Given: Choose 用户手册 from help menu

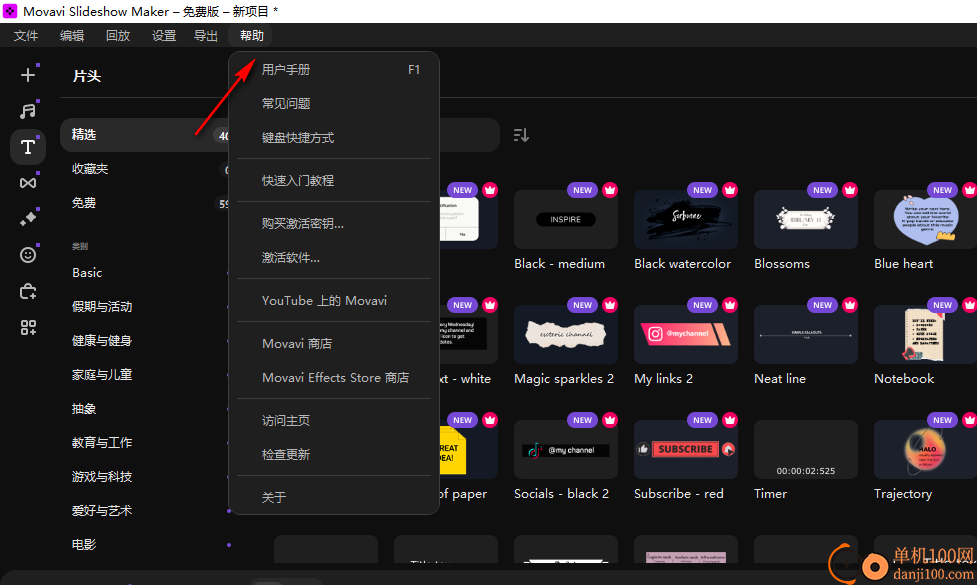Looking at the screenshot, I should pyautogui.click(x=334, y=70).
